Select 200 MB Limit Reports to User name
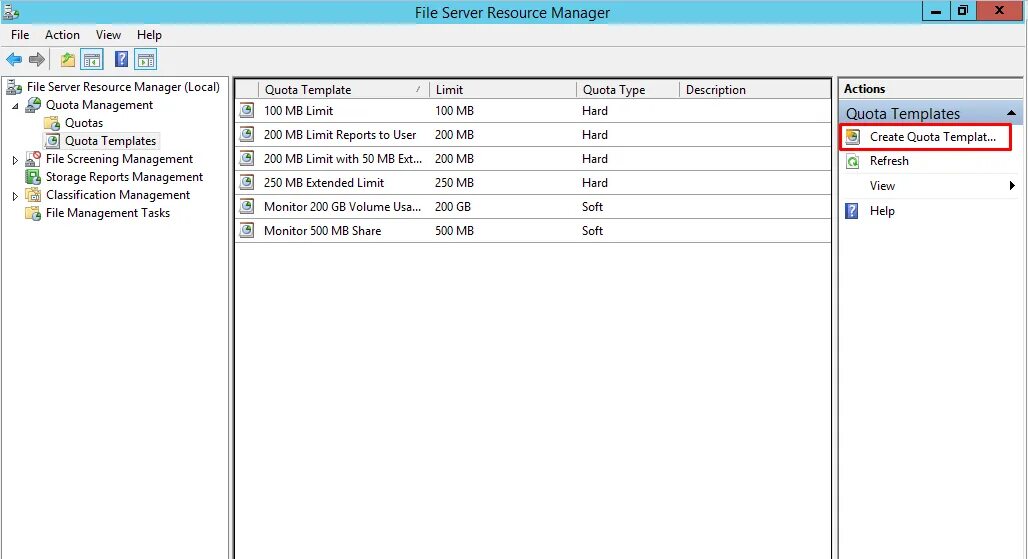Screen dimensions: 1028x559 [x=340, y=134]
